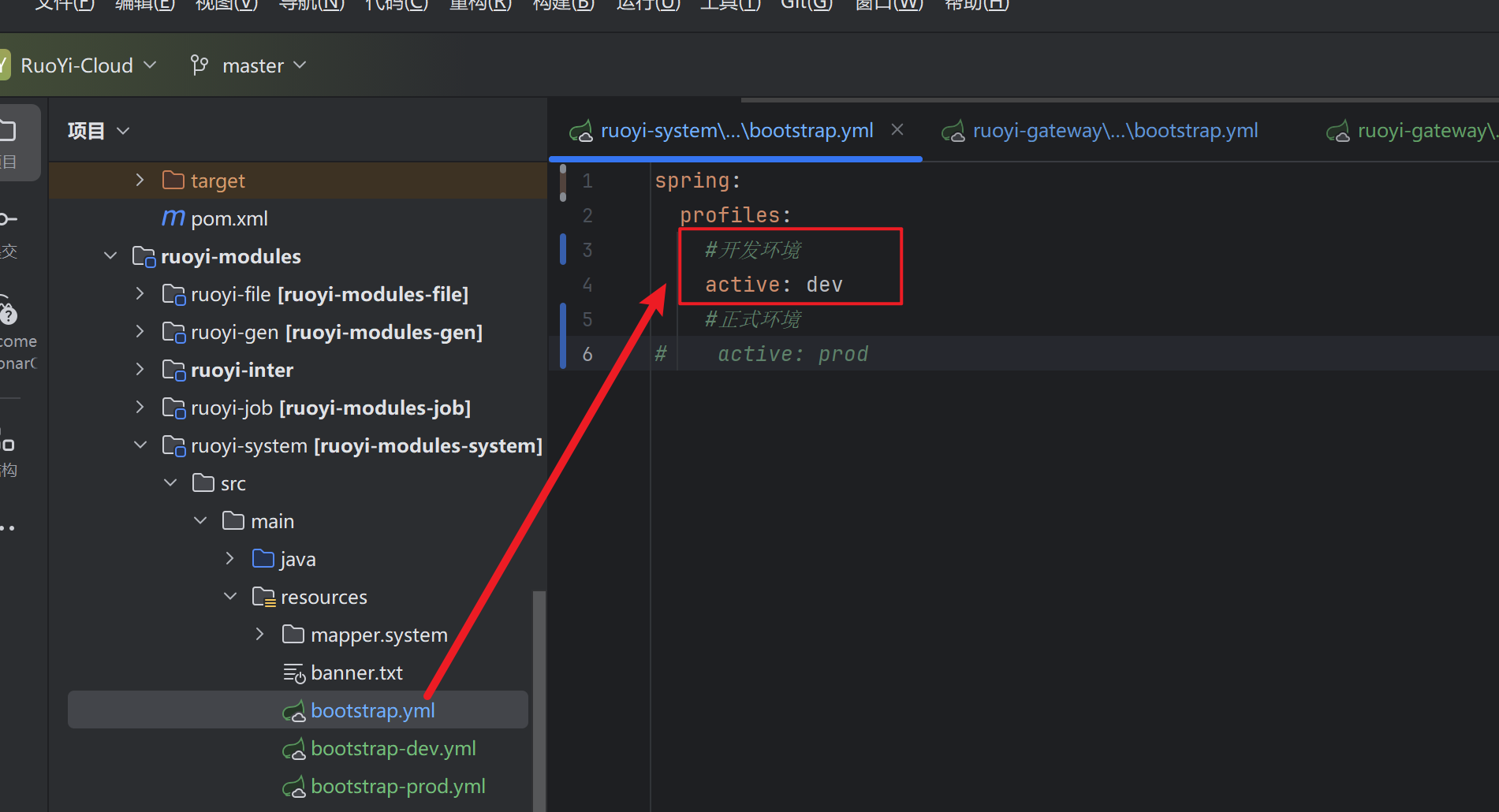Image resolution: width=1499 pixels, height=812 pixels.
Task: Expand the ruoyi-file module
Action: (x=140, y=294)
